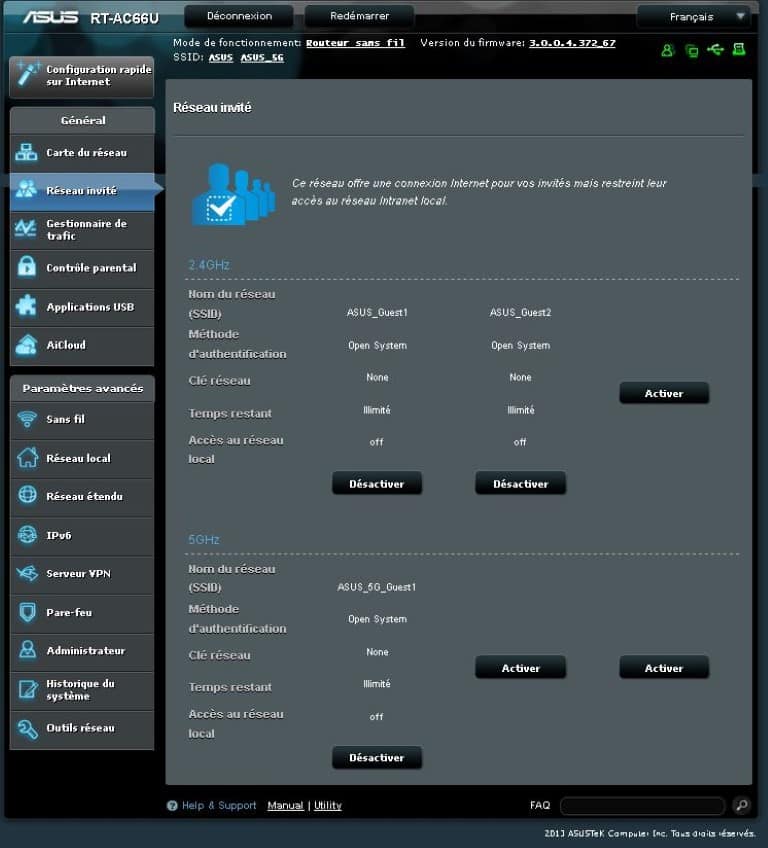Click the Serveur VPN icon

tap(27, 573)
